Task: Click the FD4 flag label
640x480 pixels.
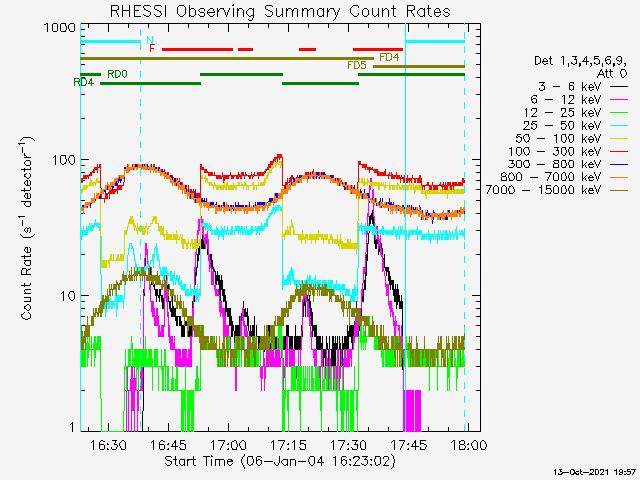Action: pyautogui.click(x=389, y=57)
